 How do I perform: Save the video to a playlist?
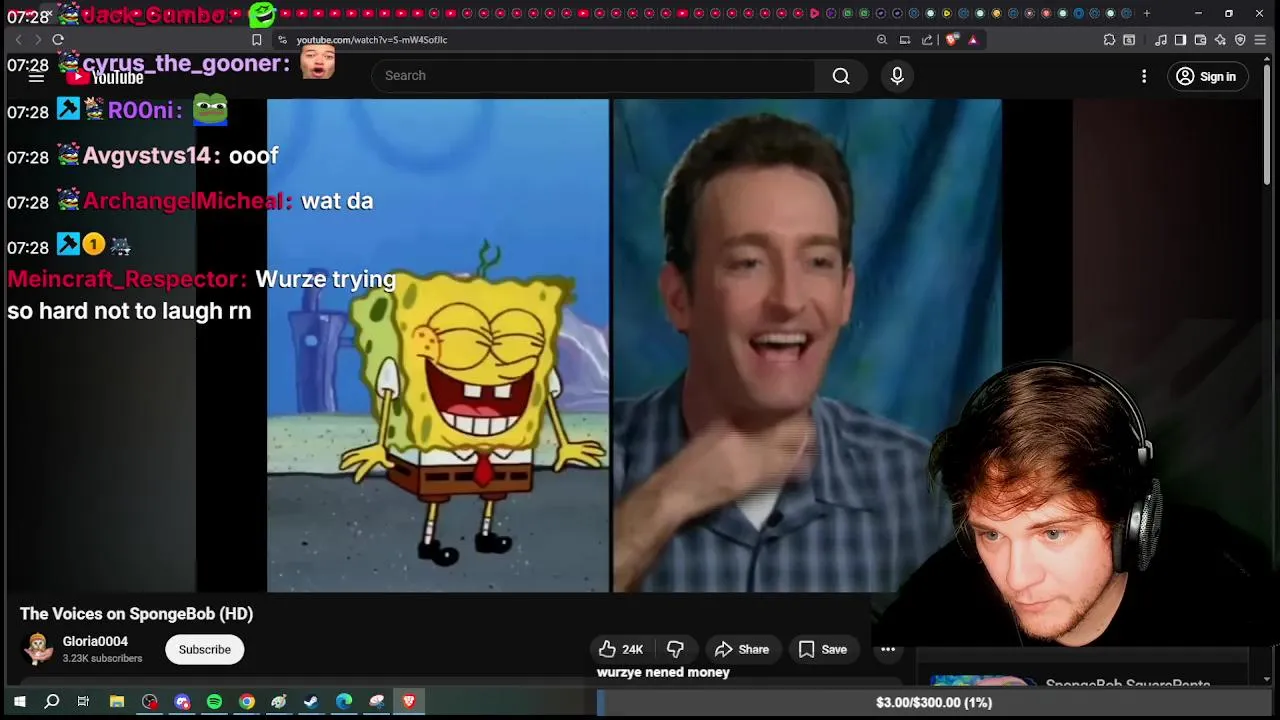(x=822, y=649)
